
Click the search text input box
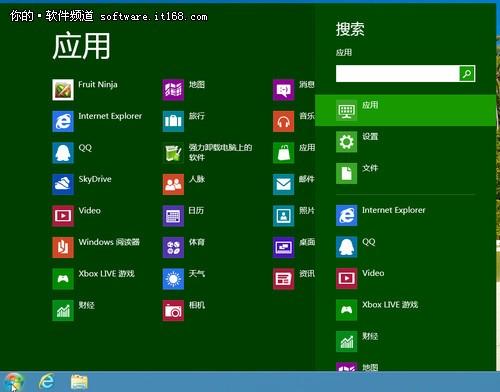click(x=398, y=73)
